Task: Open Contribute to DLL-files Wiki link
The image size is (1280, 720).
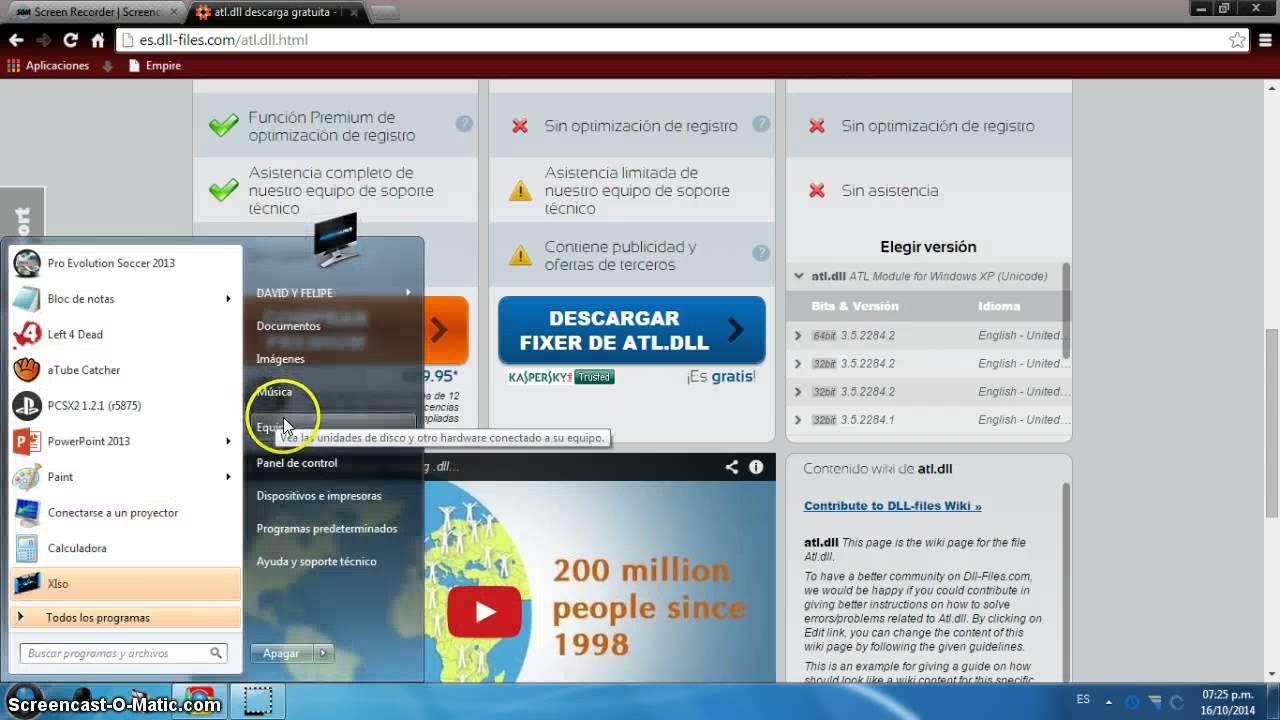Action: click(x=892, y=506)
